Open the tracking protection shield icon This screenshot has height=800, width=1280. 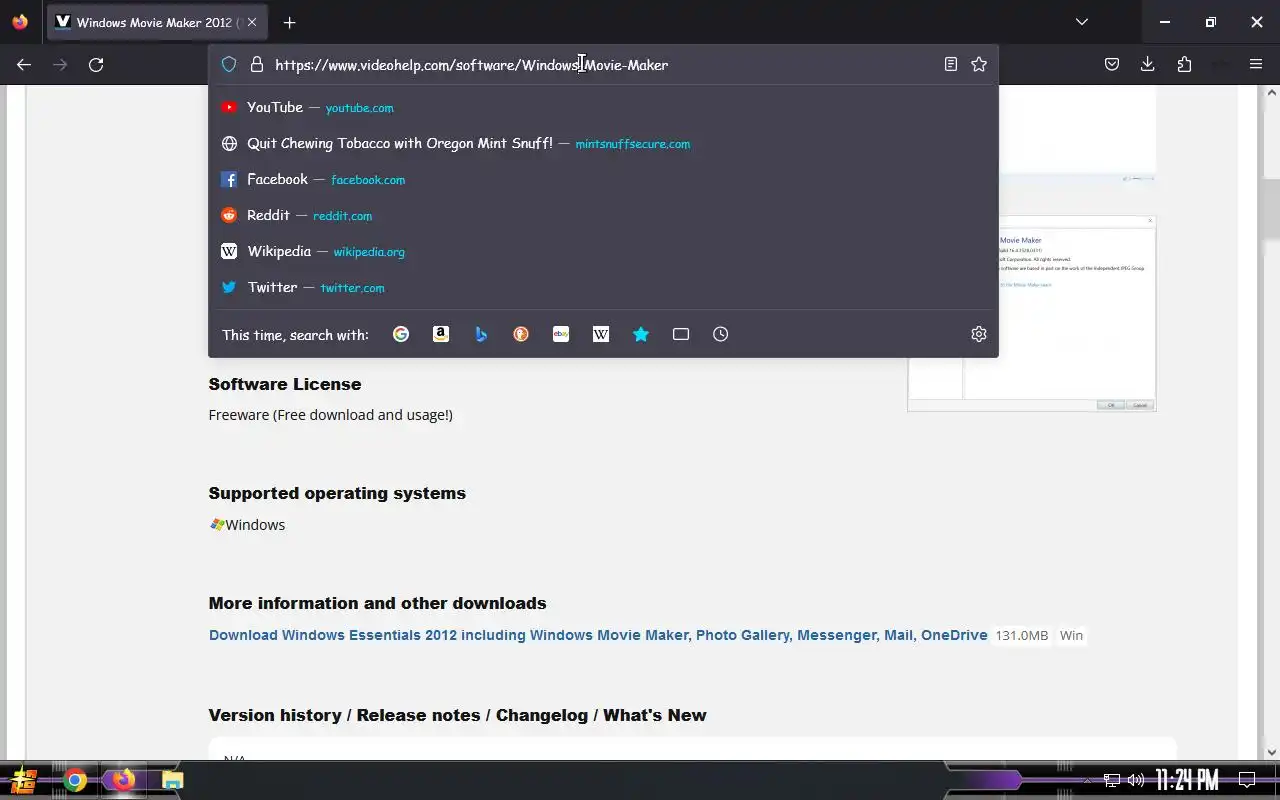click(x=229, y=64)
